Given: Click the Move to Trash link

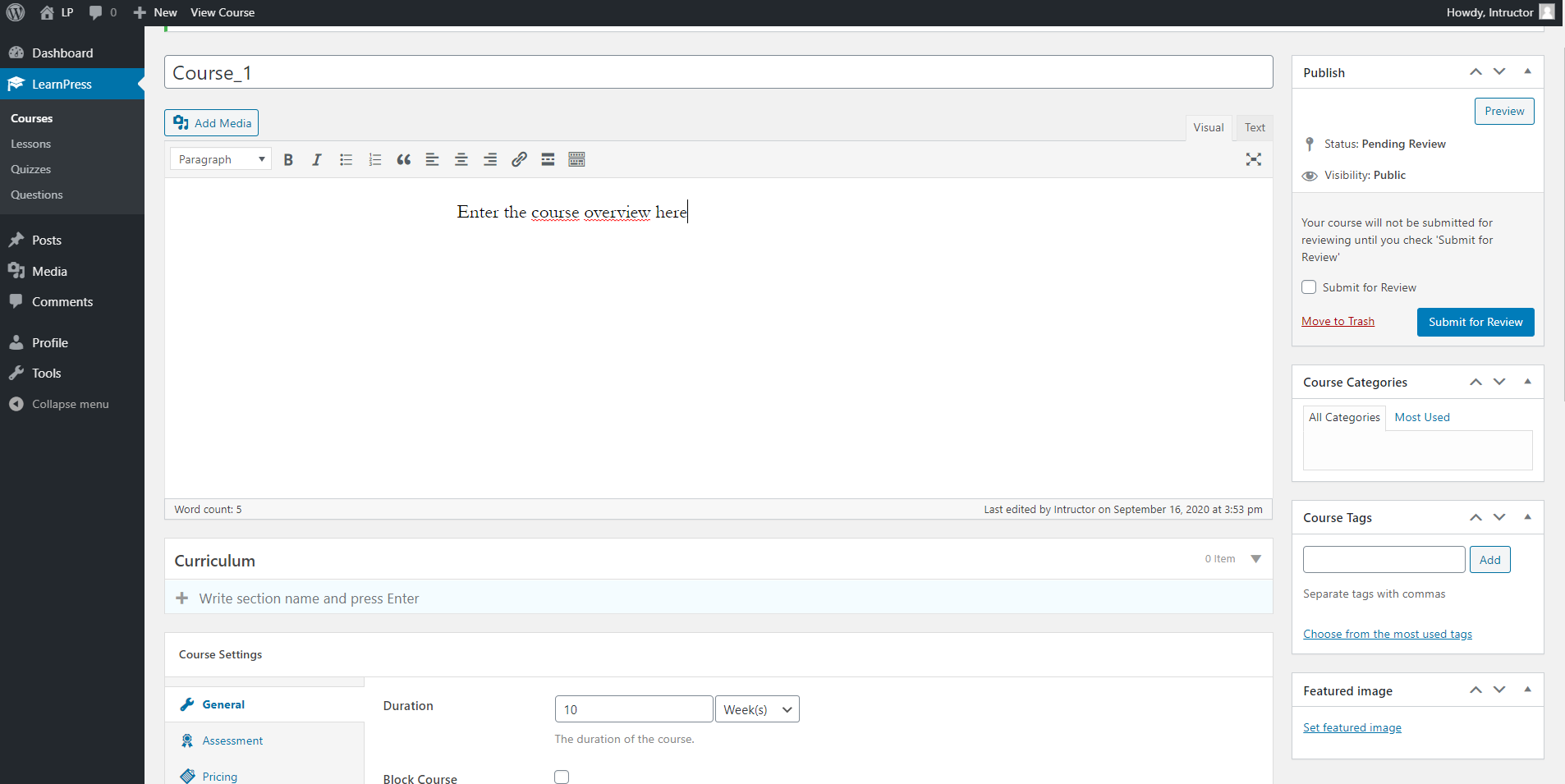Looking at the screenshot, I should tap(1338, 321).
